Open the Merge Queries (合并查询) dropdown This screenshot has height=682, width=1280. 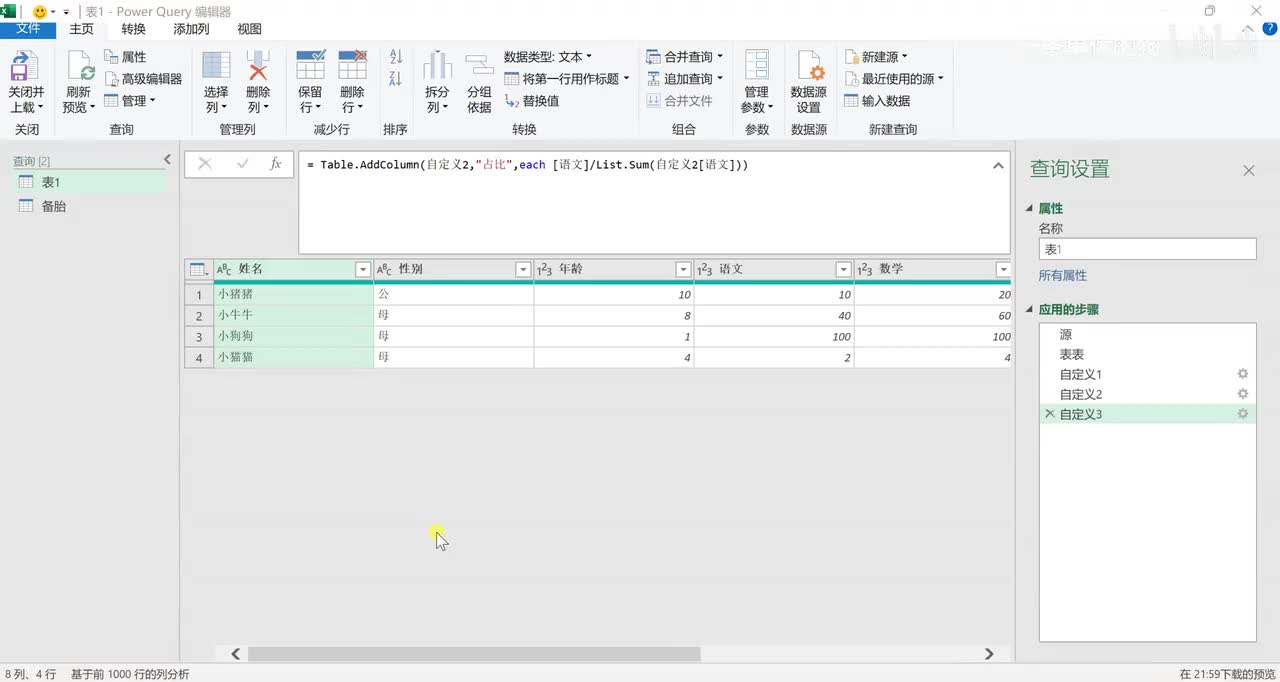pyautogui.click(x=685, y=57)
